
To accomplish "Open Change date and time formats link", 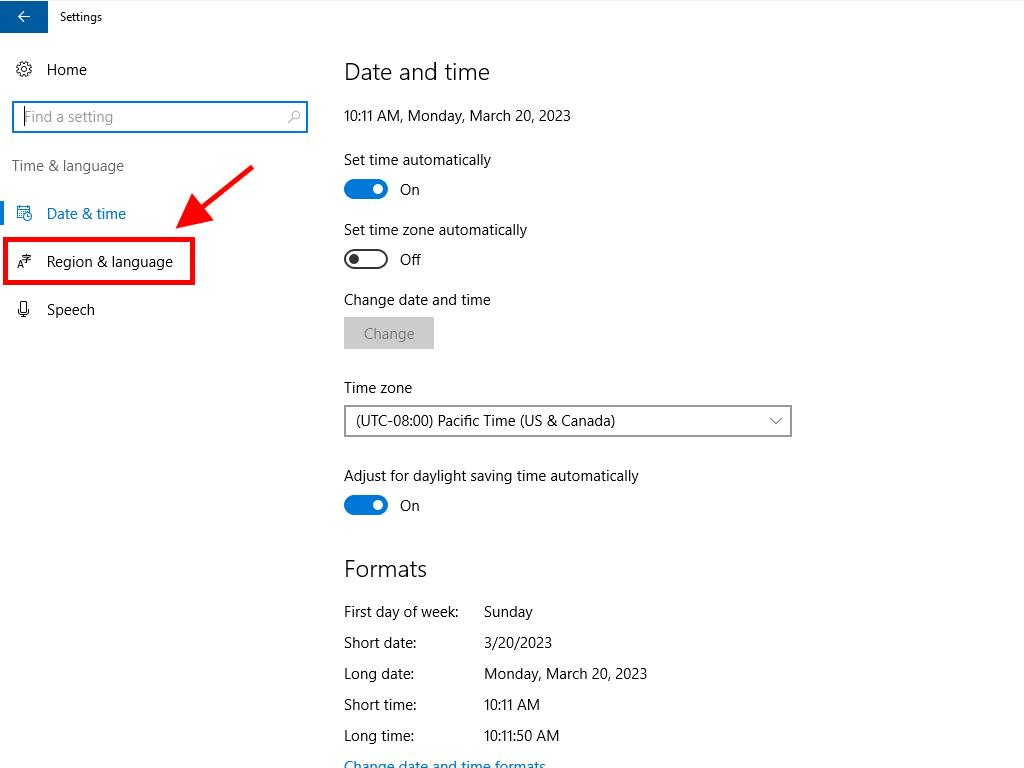I will [445, 763].
